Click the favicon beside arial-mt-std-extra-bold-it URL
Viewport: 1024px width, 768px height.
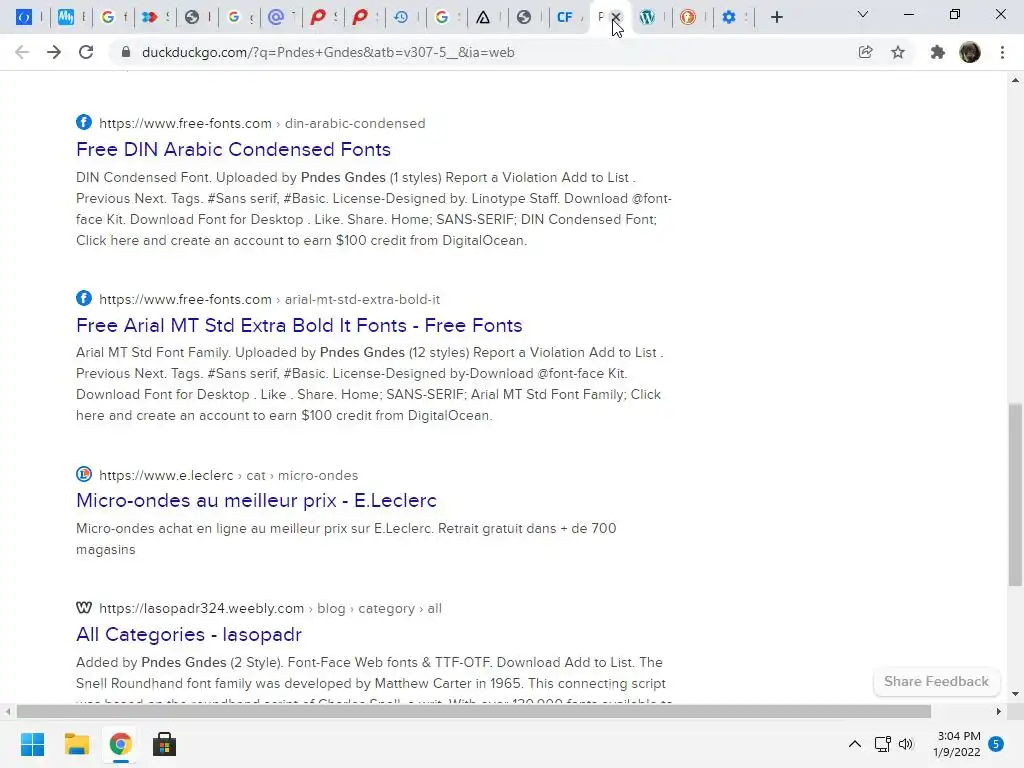pos(84,298)
